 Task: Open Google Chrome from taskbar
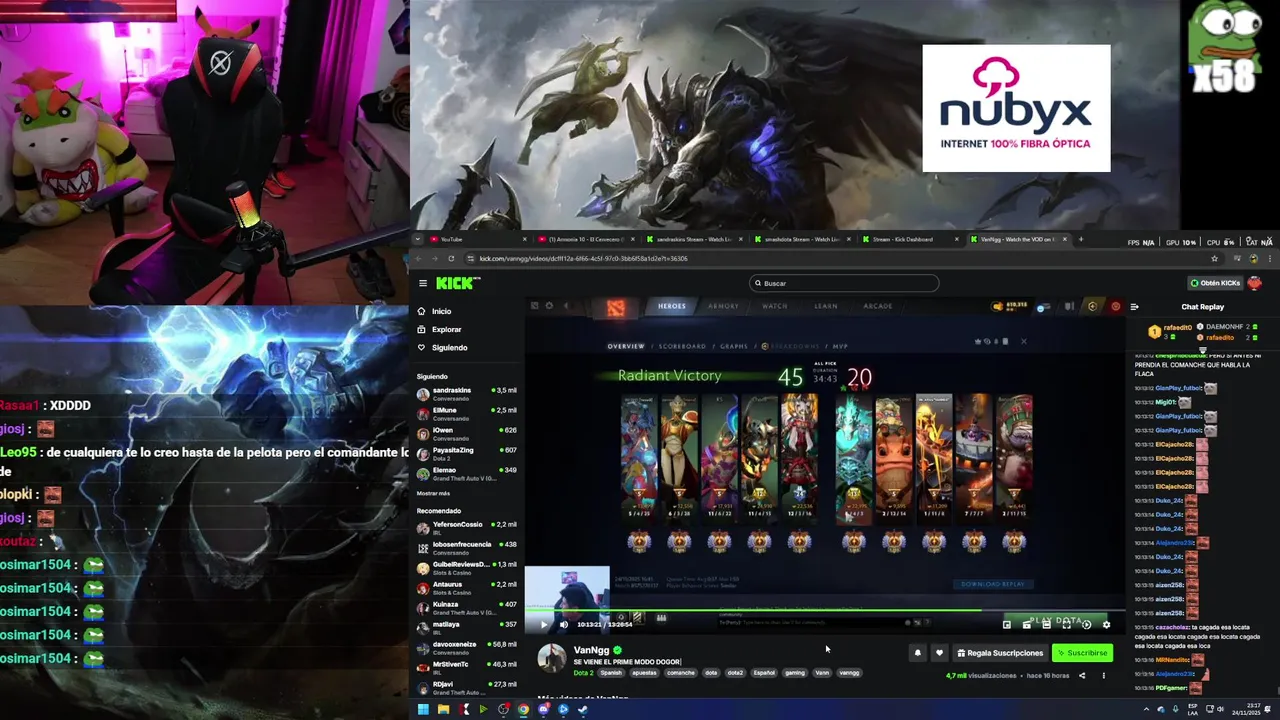coord(523,710)
